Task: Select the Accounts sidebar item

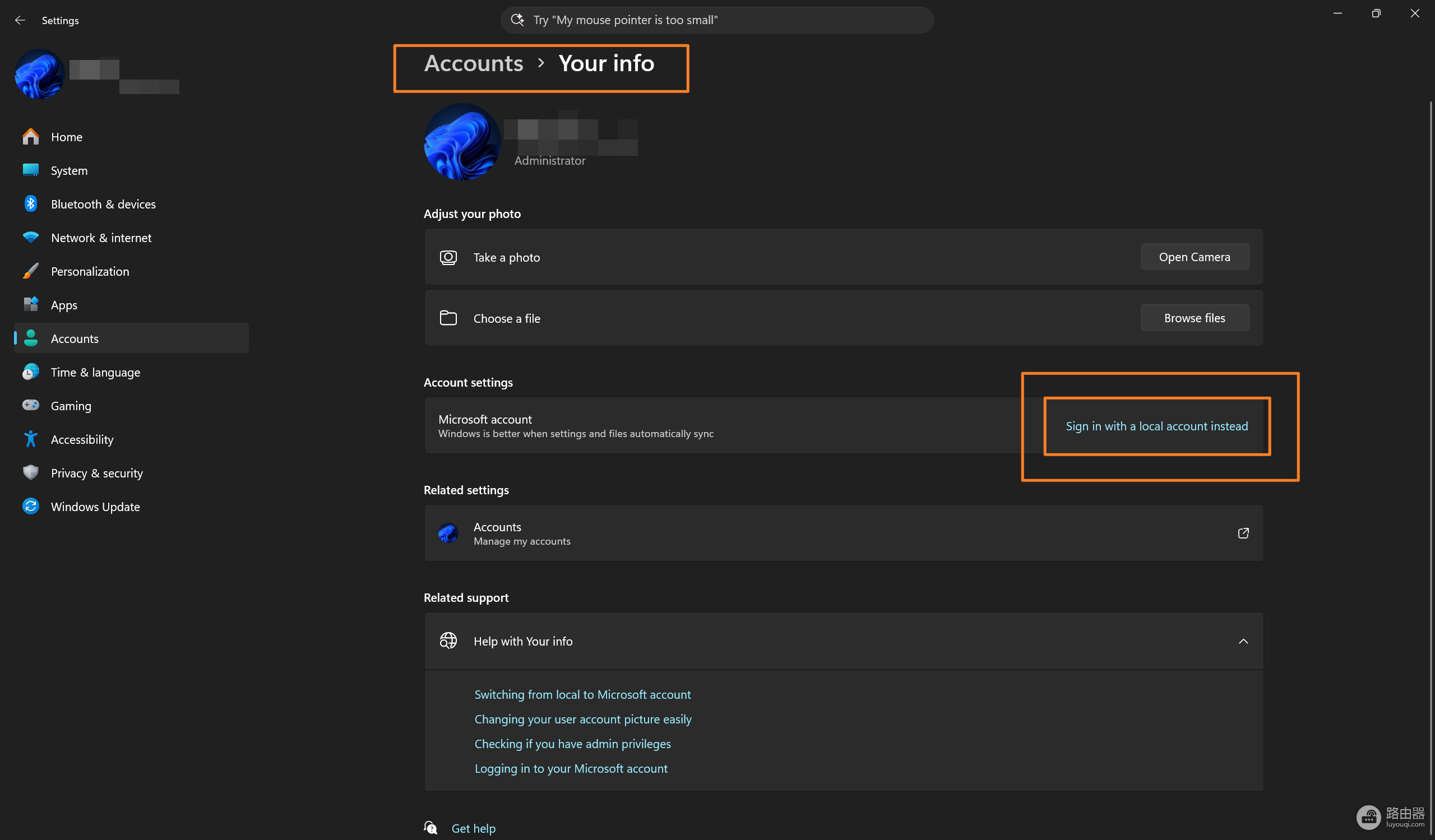Action: pyautogui.click(x=132, y=338)
